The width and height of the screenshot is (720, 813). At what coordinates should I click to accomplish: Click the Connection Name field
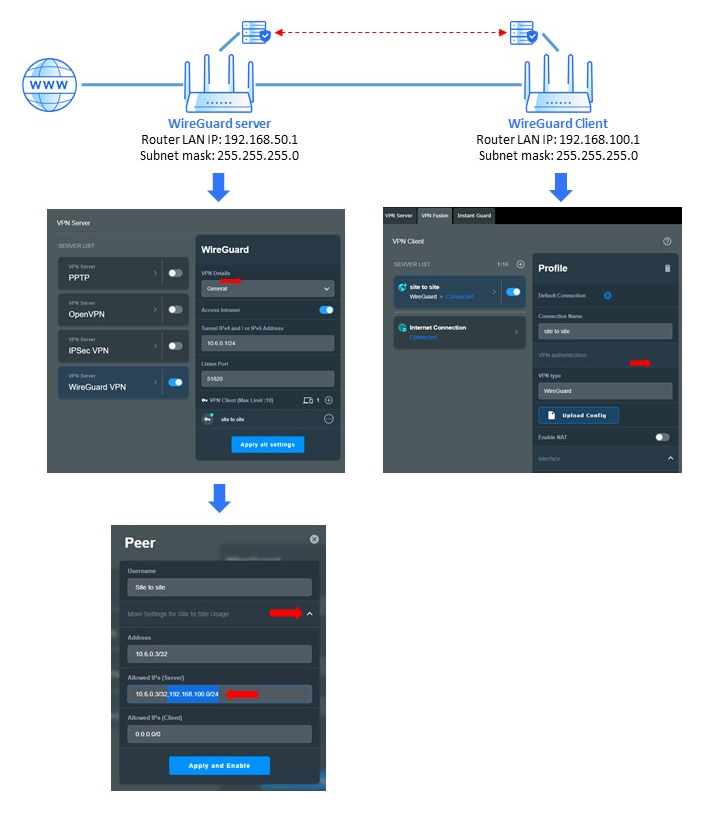click(605, 331)
